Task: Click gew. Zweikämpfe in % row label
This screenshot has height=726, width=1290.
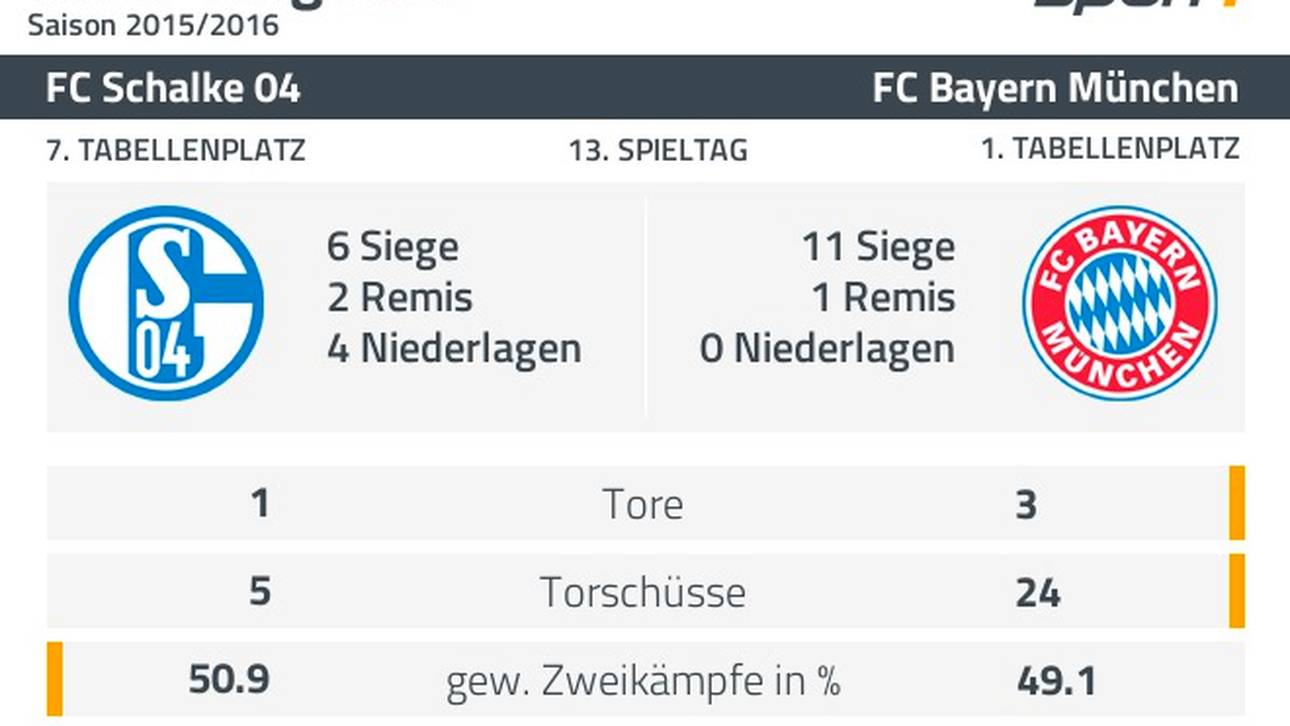Action: (x=643, y=681)
